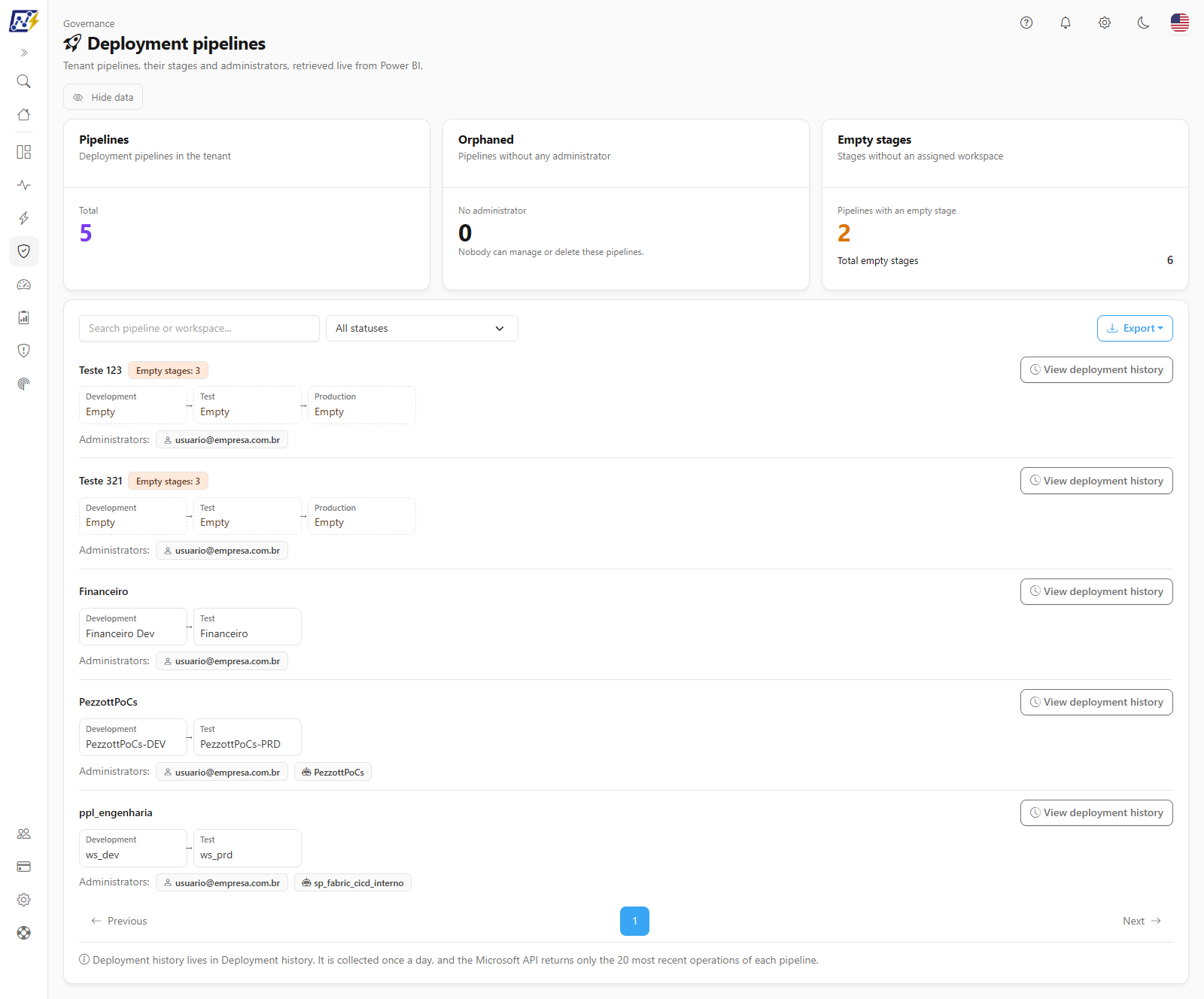This screenshot has height=999, width=1204.
Task: Open the Export dropdown button
Action: [1135, 329]
